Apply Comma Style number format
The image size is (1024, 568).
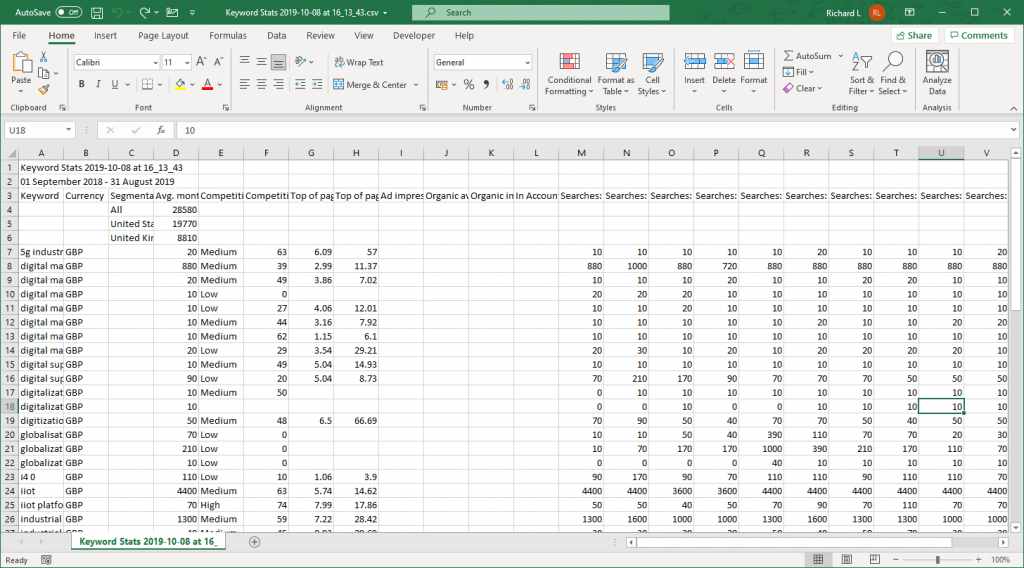486,84
